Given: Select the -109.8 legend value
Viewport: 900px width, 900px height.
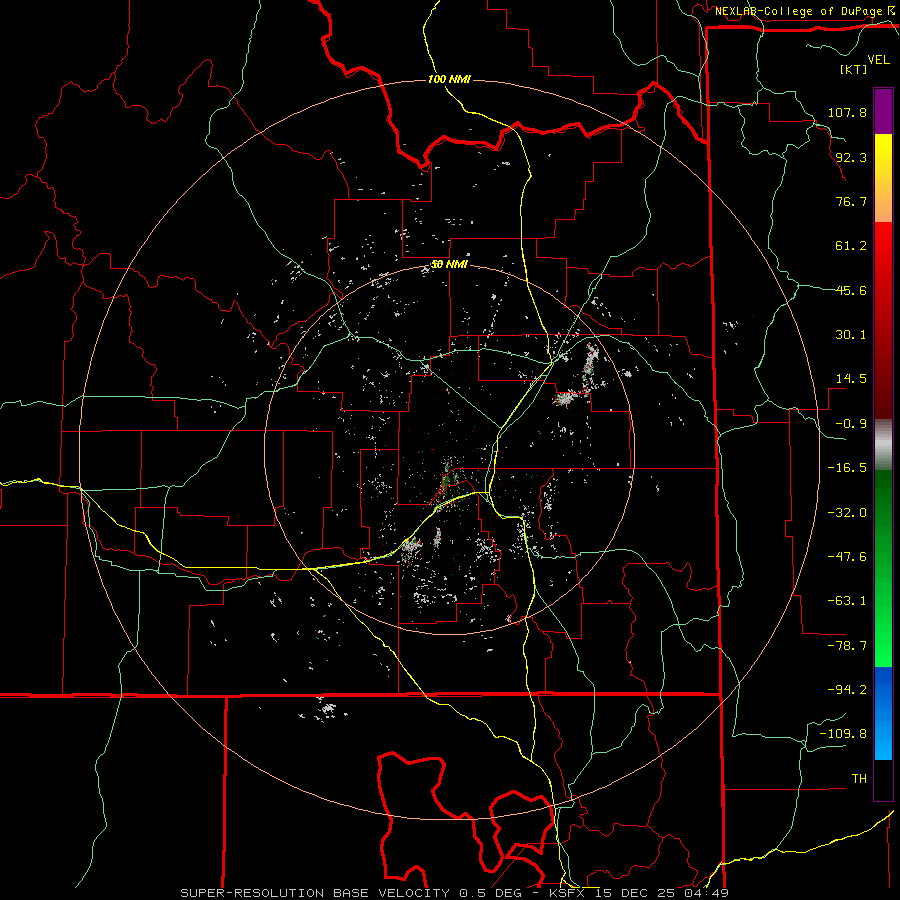Looking at the screenshot, I should (843, 734).
